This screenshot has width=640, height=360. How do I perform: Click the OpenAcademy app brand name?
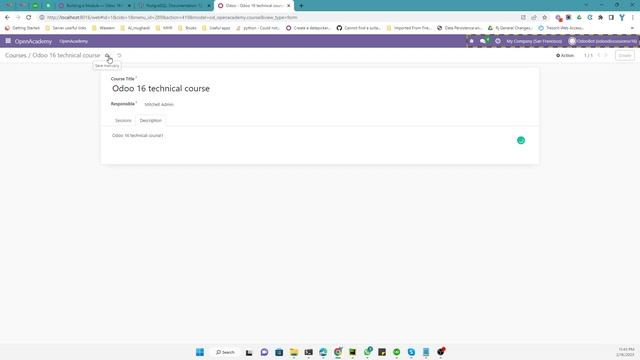33,41
